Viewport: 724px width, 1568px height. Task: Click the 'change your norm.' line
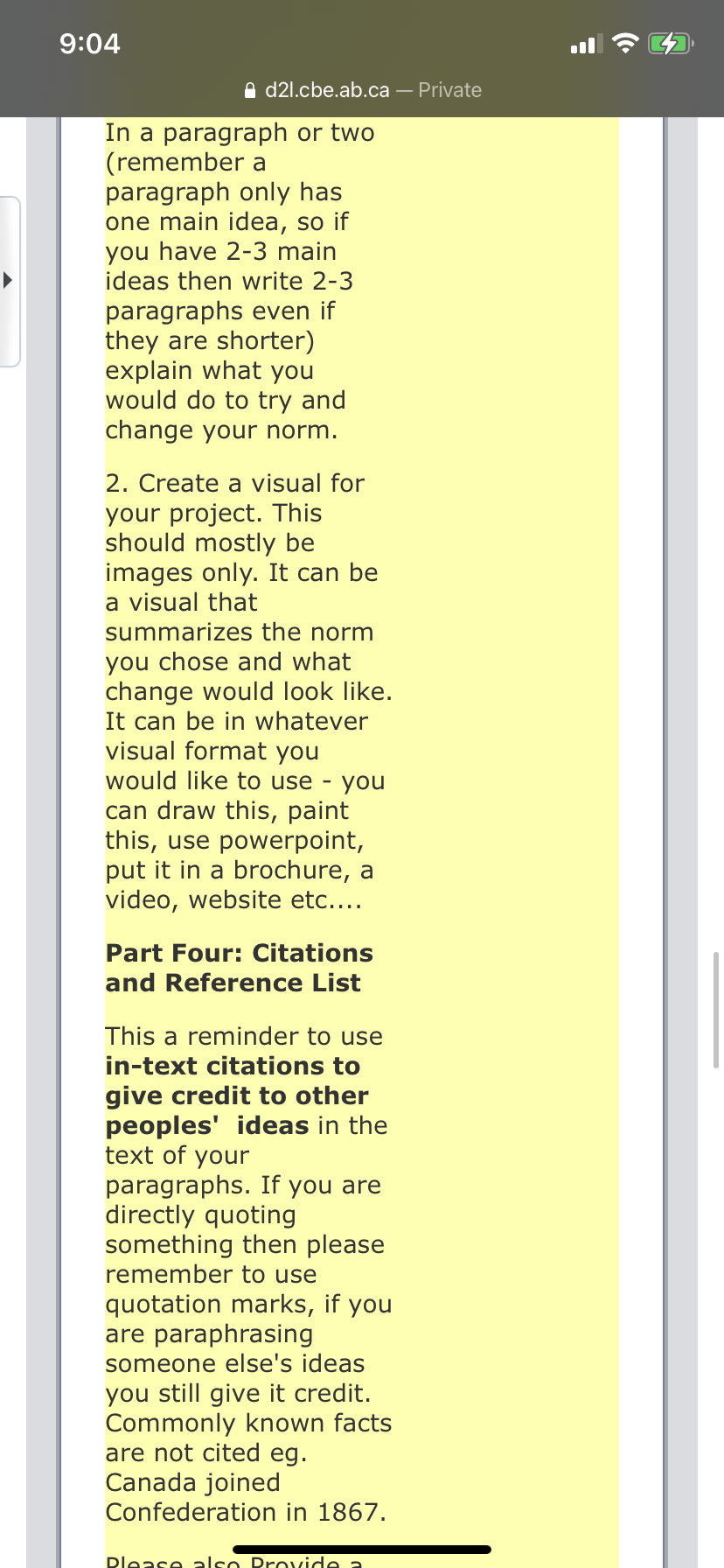[221, 430]
